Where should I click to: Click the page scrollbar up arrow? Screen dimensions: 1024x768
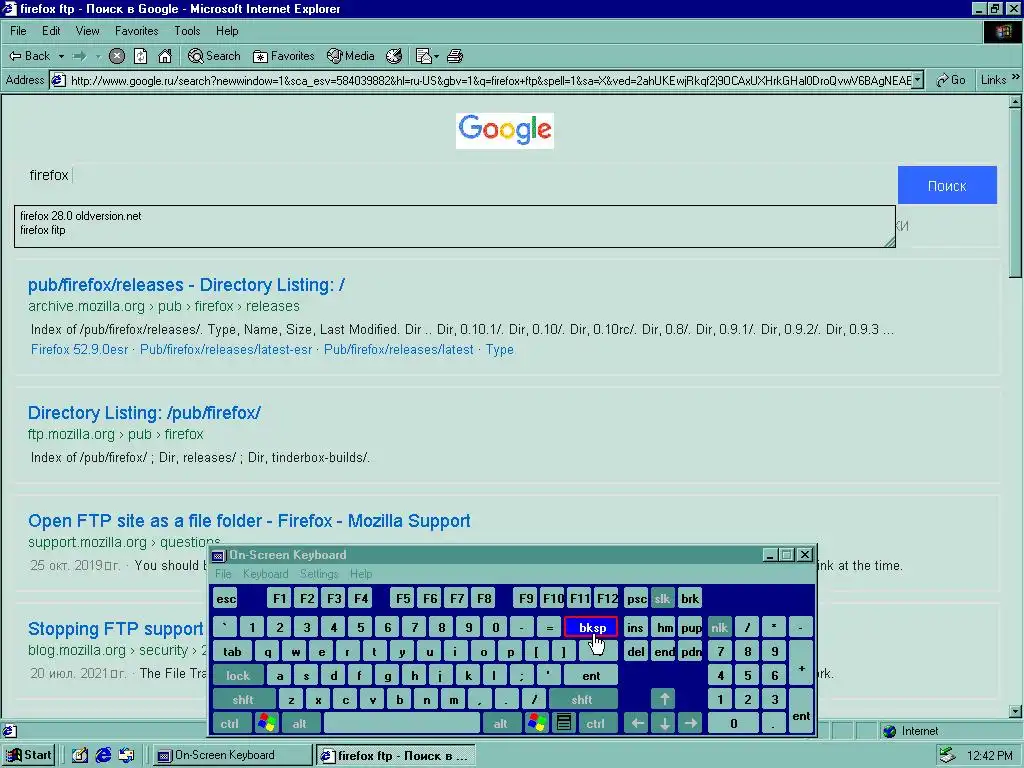coord(1015,102)
